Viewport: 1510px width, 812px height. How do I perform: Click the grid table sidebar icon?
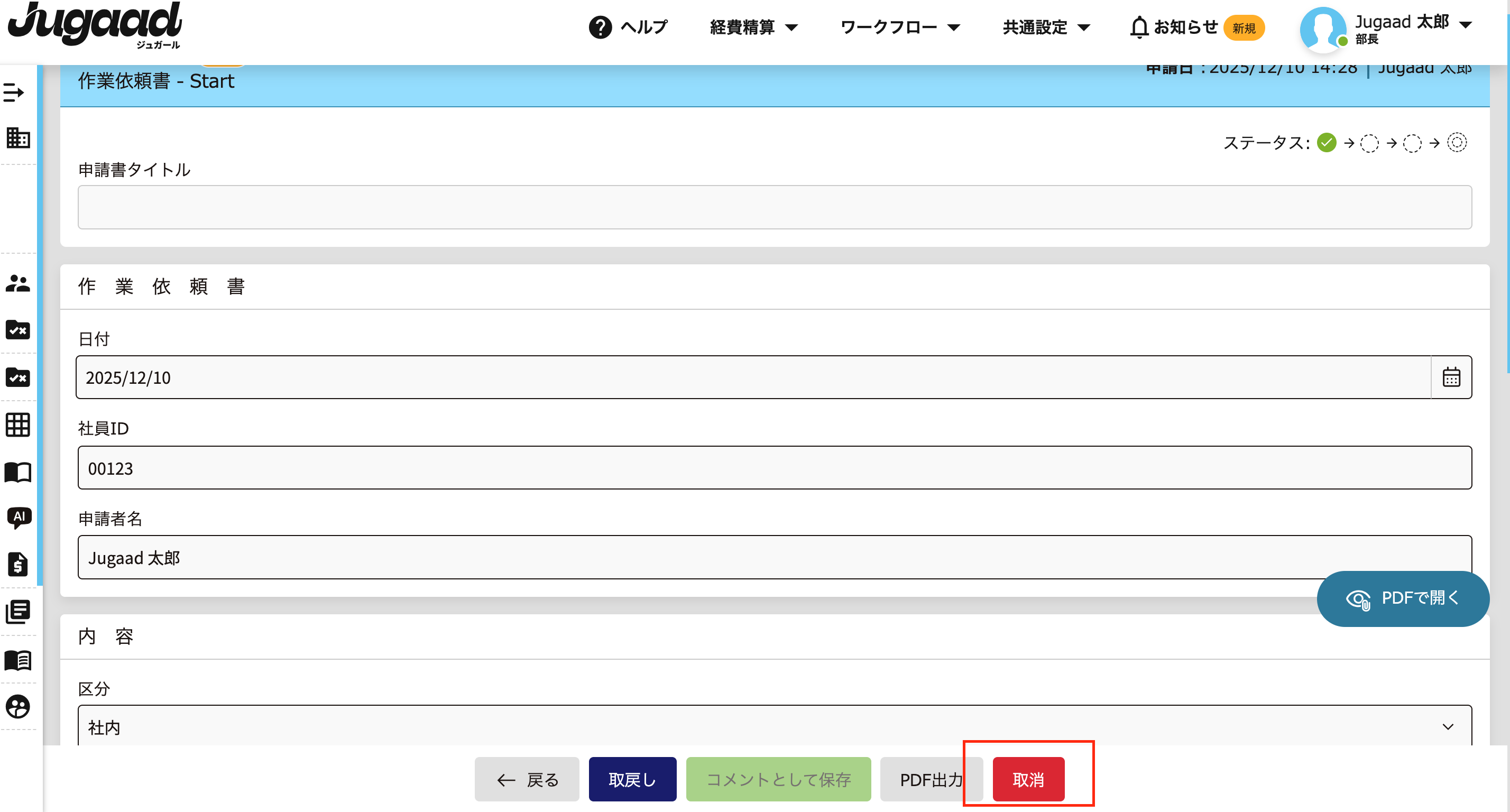[x=17, y=425]
